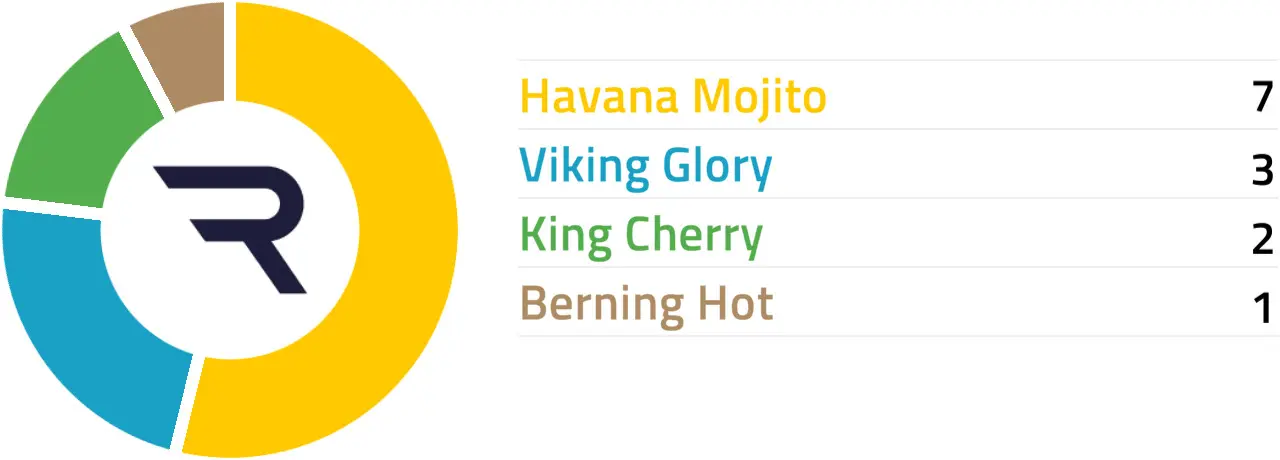Click the divider line below Havana Mojito row
The image size is (1280, 460).
click(899, 129)
